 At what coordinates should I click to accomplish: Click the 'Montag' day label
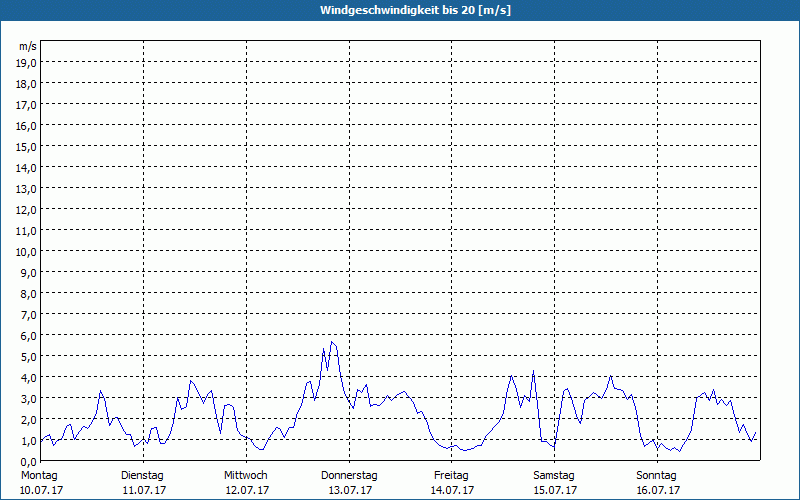(x=39, y=476)
